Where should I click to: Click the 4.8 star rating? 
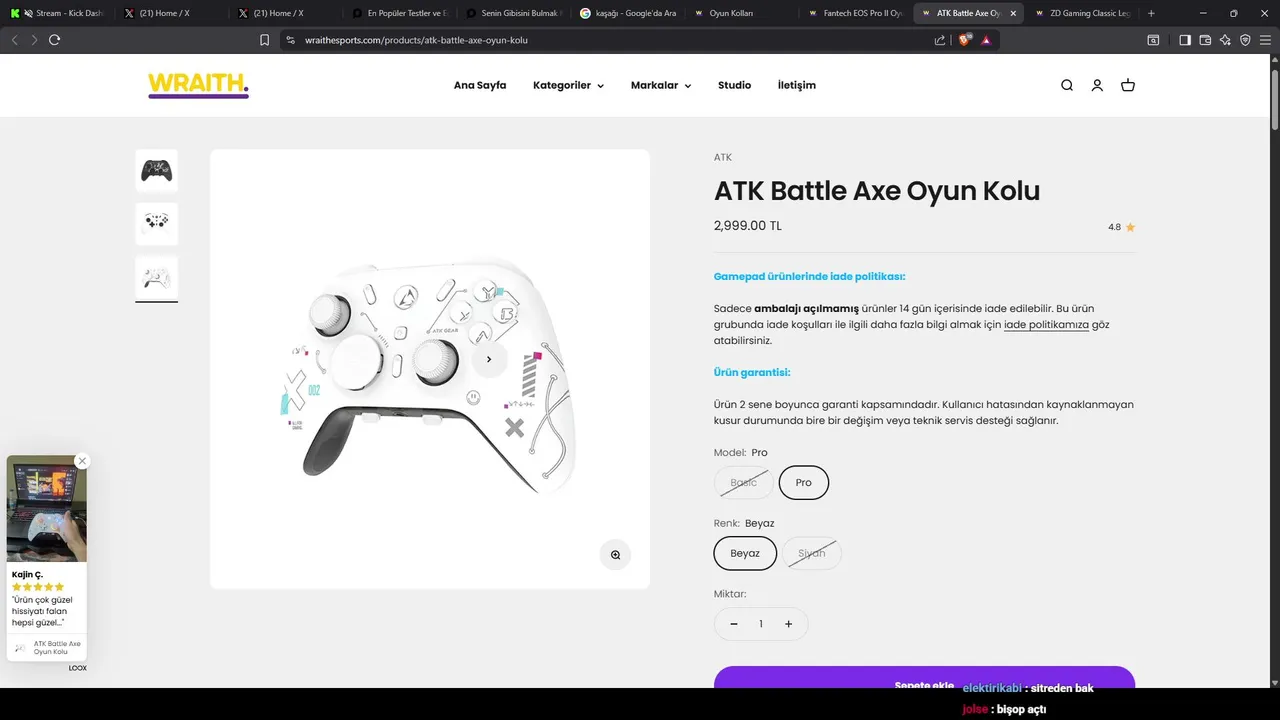[x=1121, y=227]
